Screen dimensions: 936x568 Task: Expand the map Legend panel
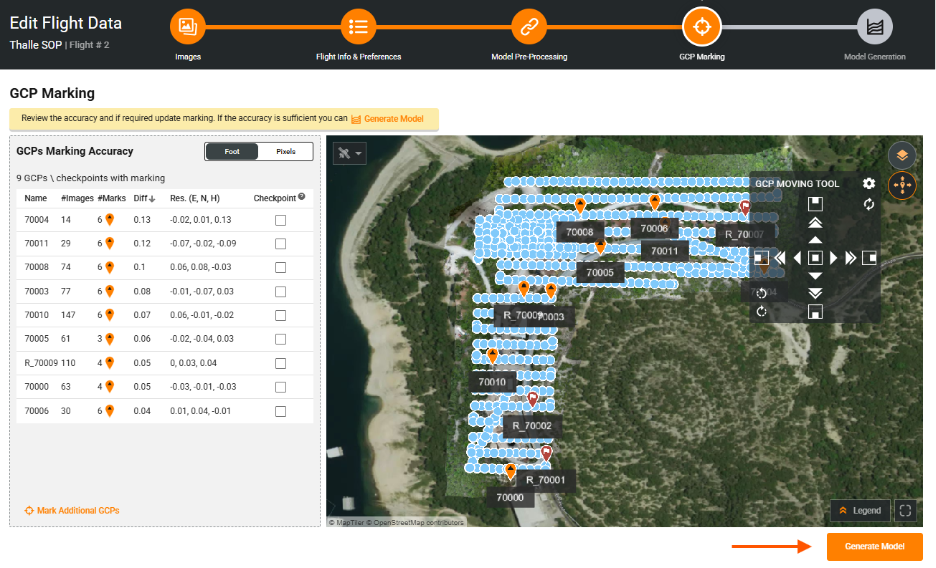pyautogui.click(x=860, y=510)
